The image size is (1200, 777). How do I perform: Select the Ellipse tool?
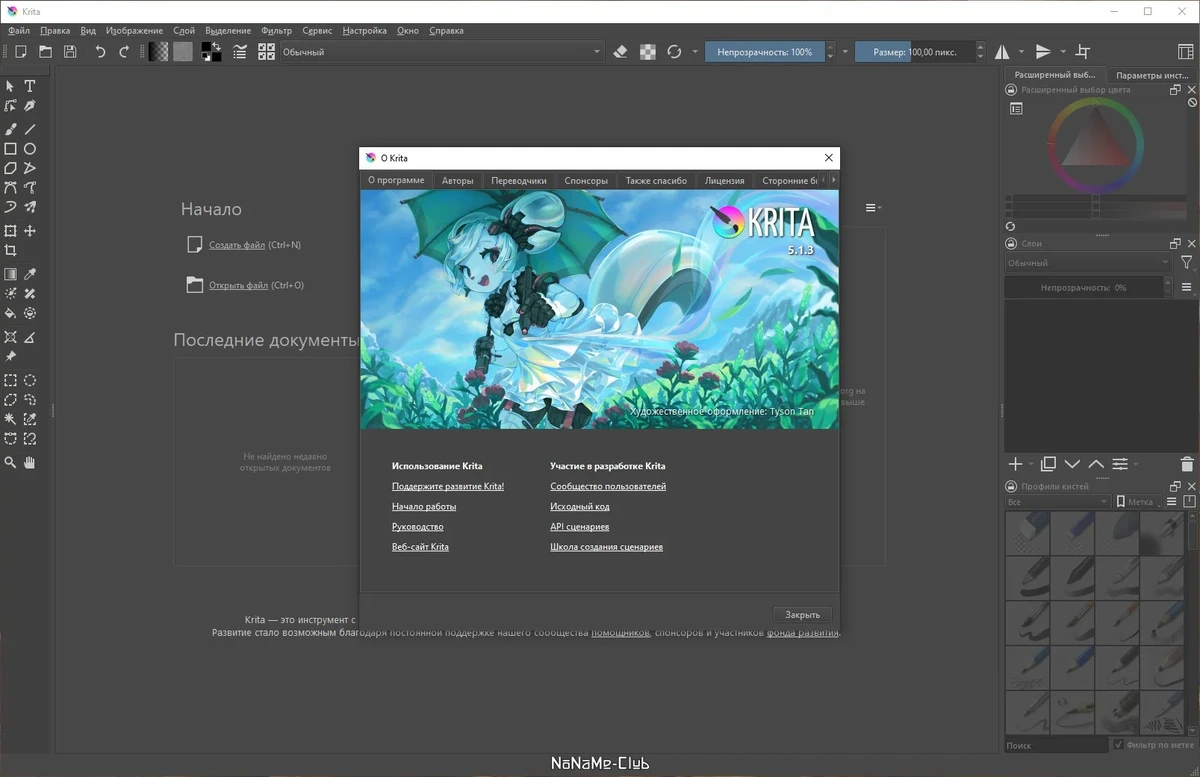coord(30,149)
